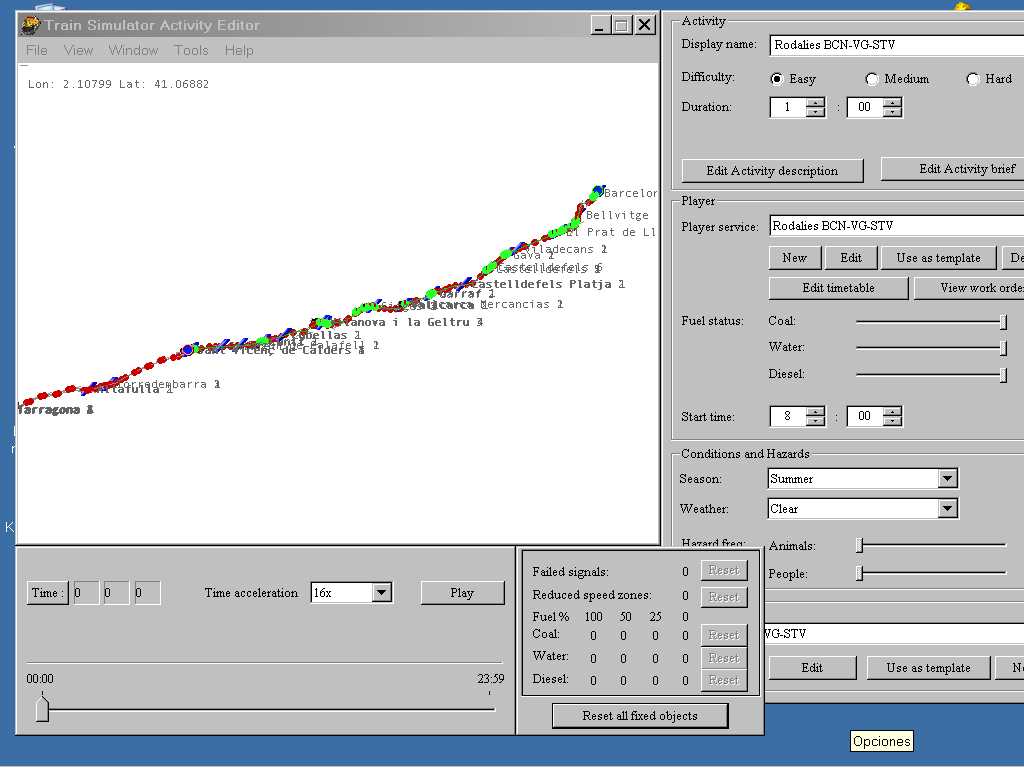Open the Tools menu
This screenshot has height=768, width=1024.
[191, 50]
